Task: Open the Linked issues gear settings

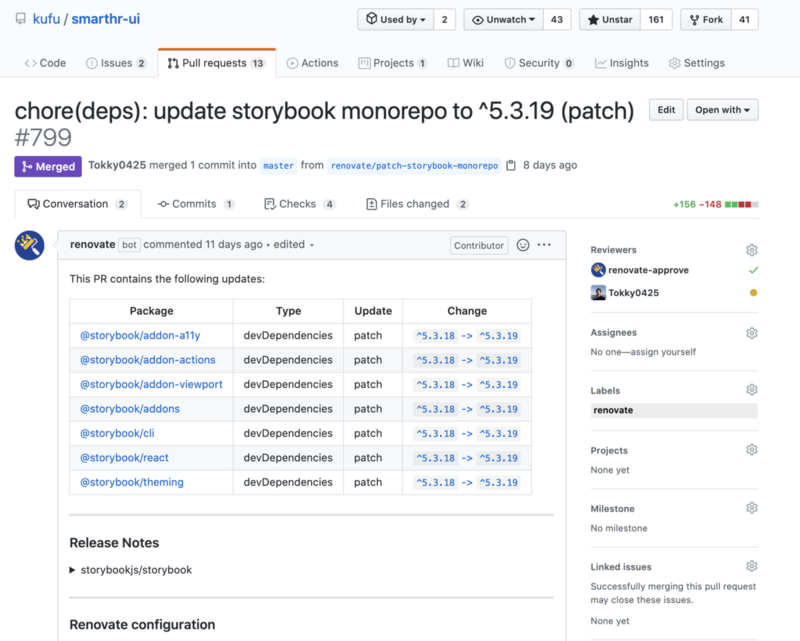Action: pos(752,566)
